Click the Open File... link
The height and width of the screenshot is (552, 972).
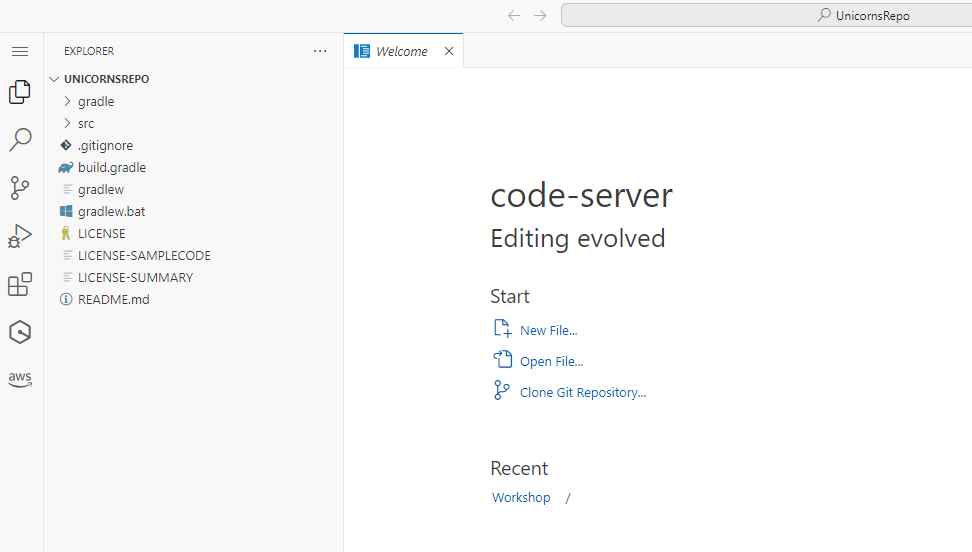(551, 362)
